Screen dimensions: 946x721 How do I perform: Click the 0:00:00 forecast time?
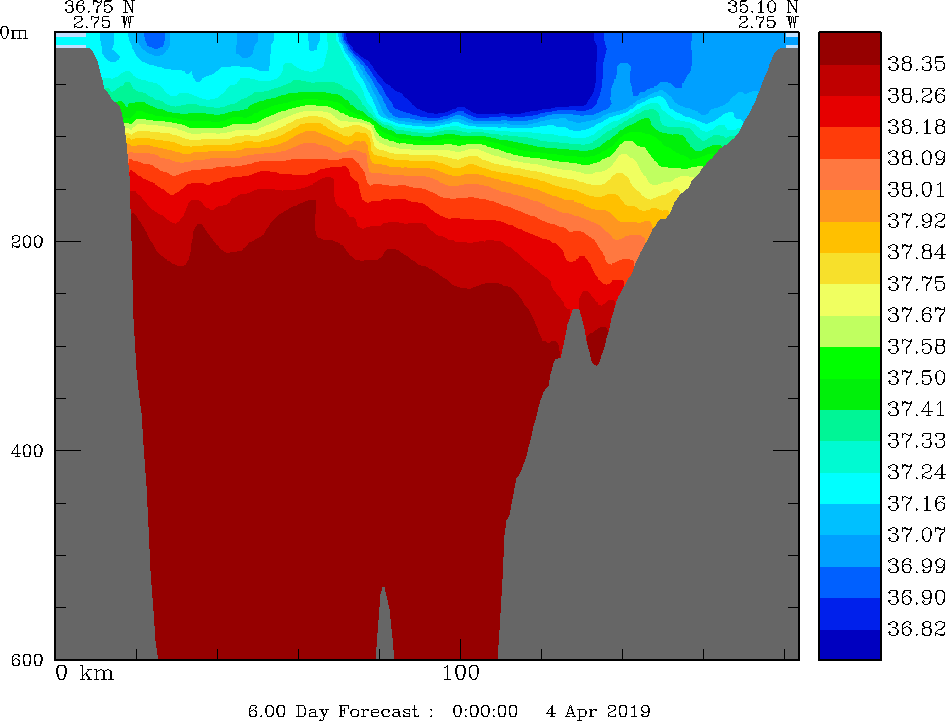point(484,711)
